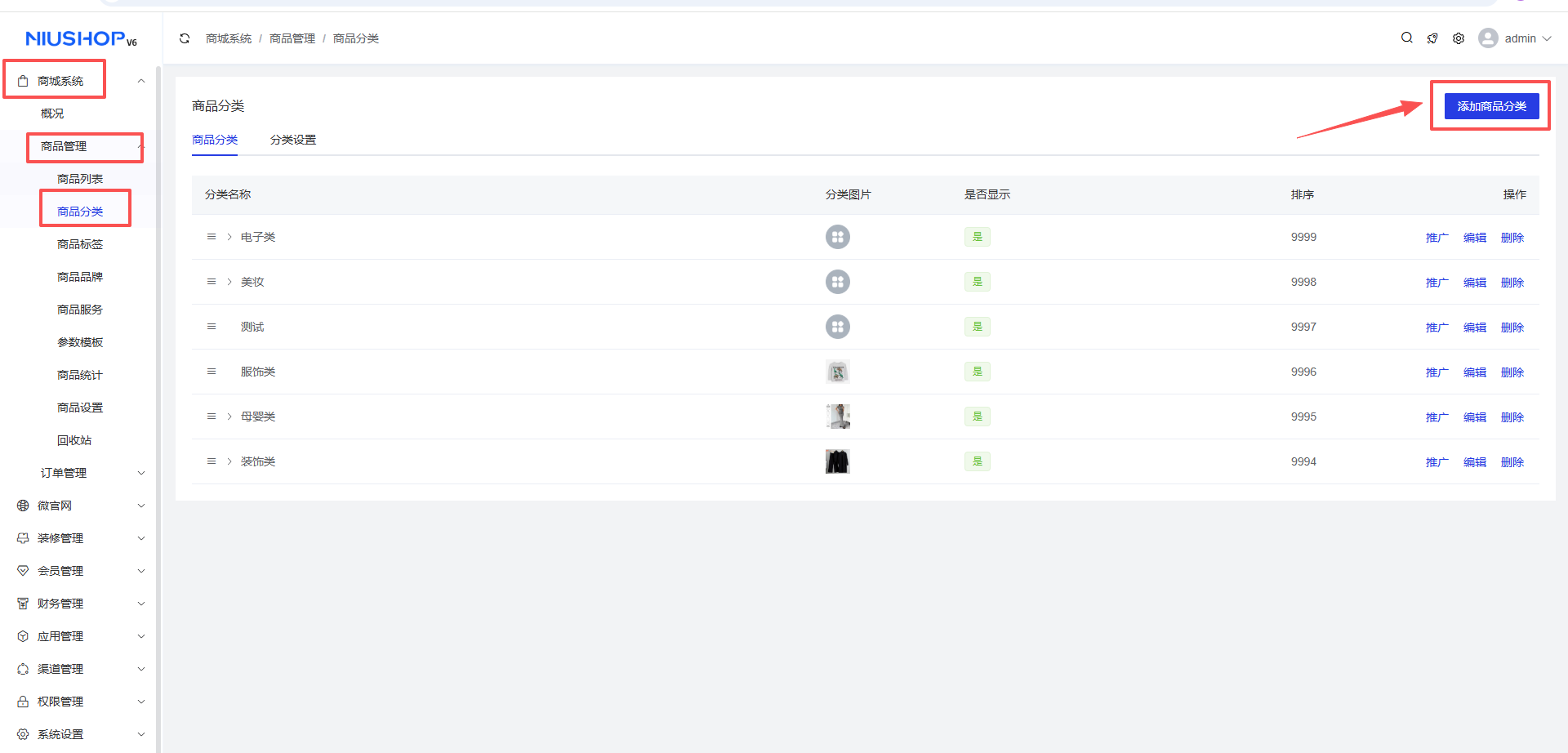The image size is (1568, 753).
Task: Open 商品统计 in the sidebar
Action: [80, 375]
